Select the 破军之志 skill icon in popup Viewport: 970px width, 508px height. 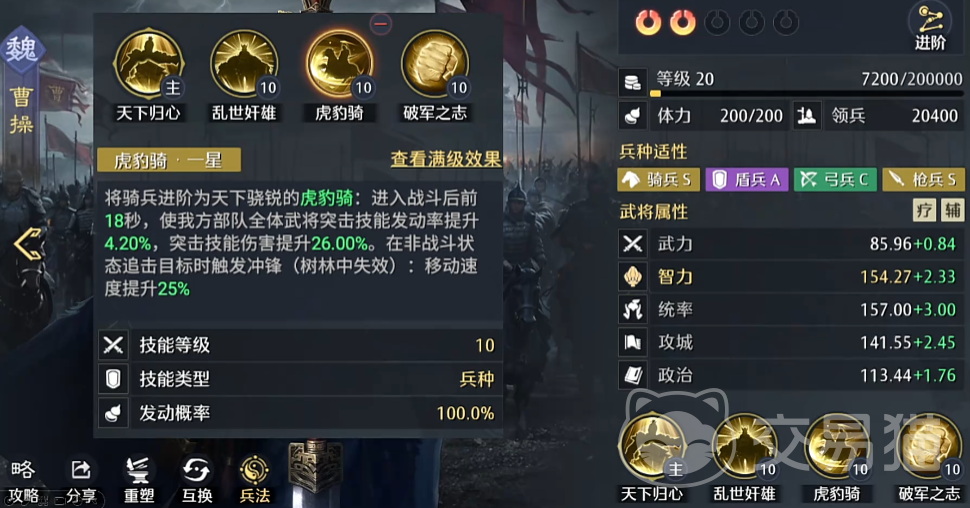pos(435,64)
